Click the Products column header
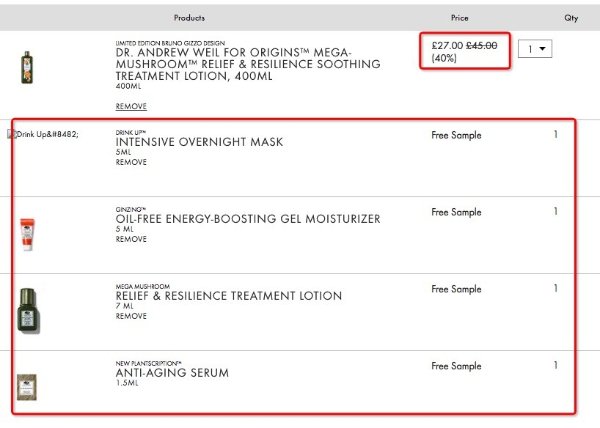 [x=189, y=18]
